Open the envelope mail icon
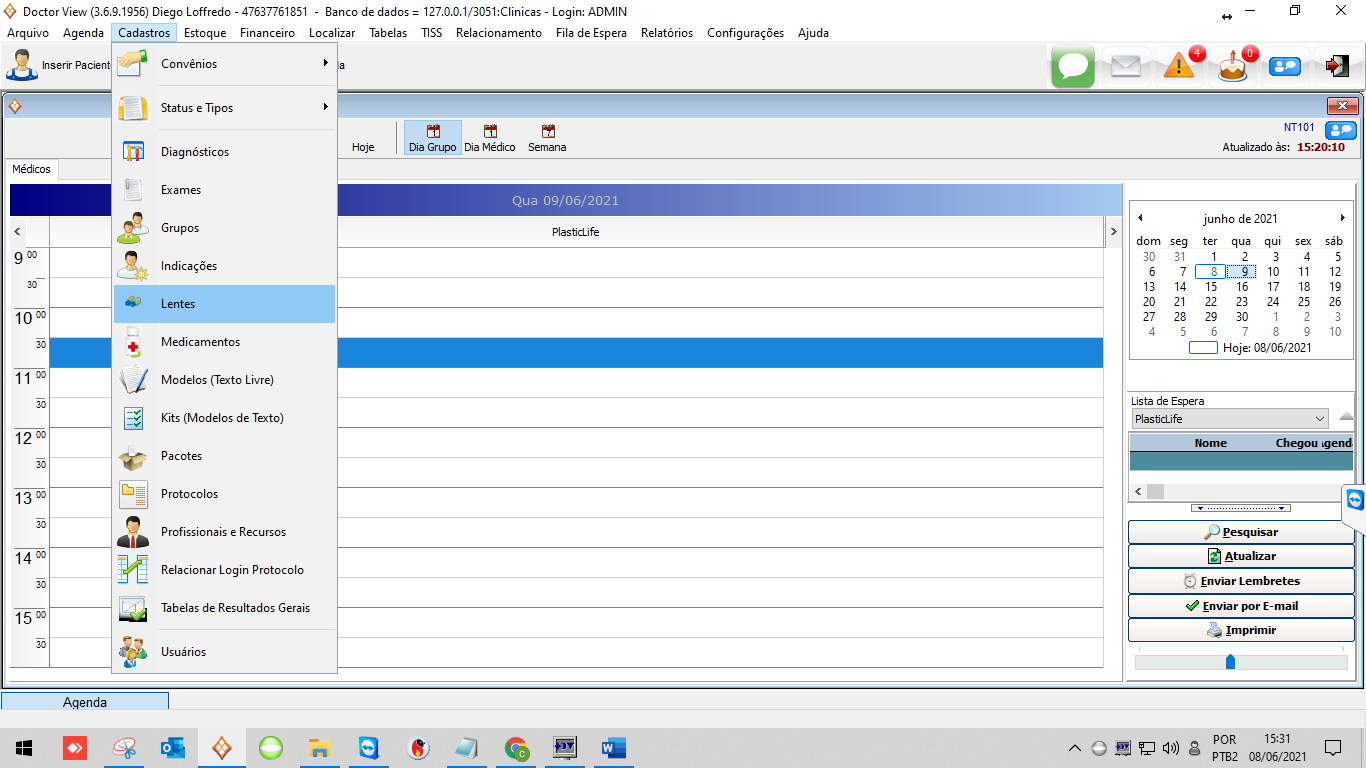This screenshot has height=768, width=1366. pyautogui.click(x=1126, y=67)
